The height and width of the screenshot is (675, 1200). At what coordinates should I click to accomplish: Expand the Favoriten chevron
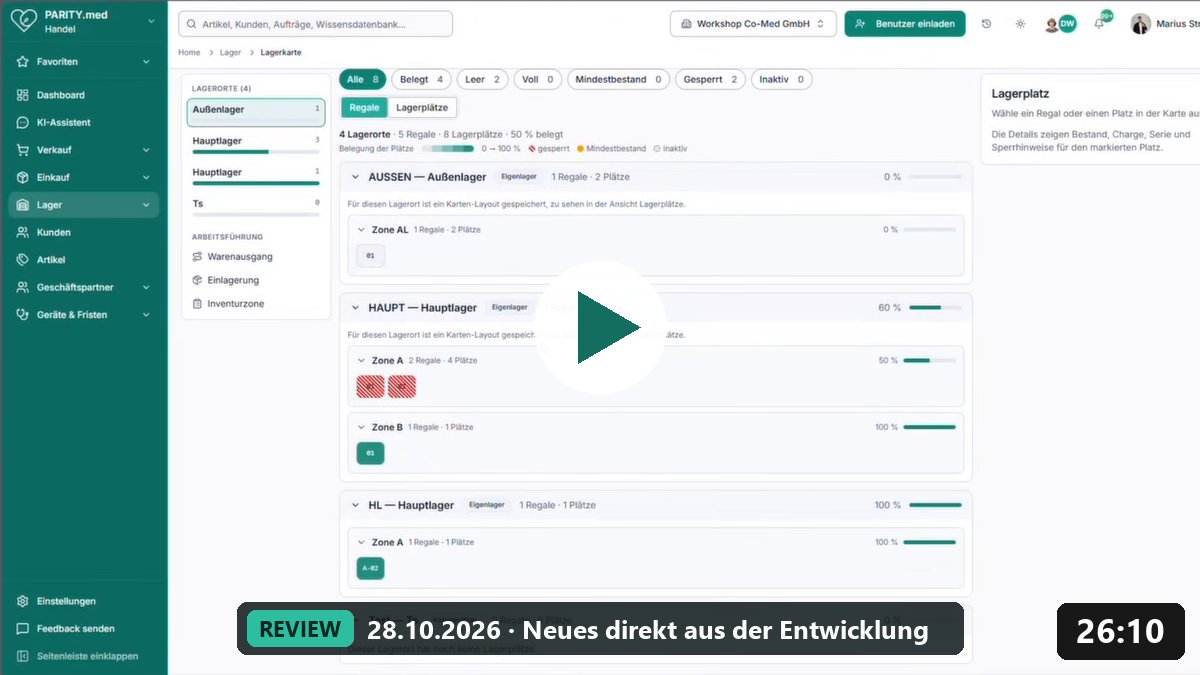click(146, 62)
